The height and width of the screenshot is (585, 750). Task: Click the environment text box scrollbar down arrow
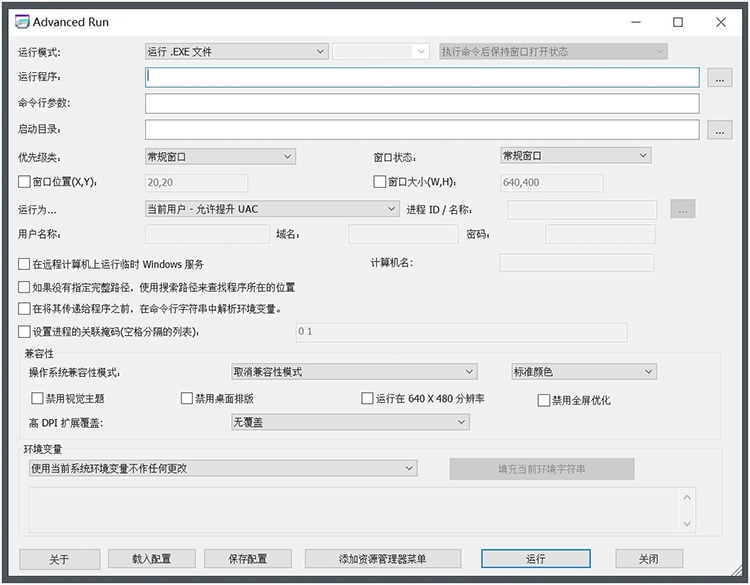point(687,523)
